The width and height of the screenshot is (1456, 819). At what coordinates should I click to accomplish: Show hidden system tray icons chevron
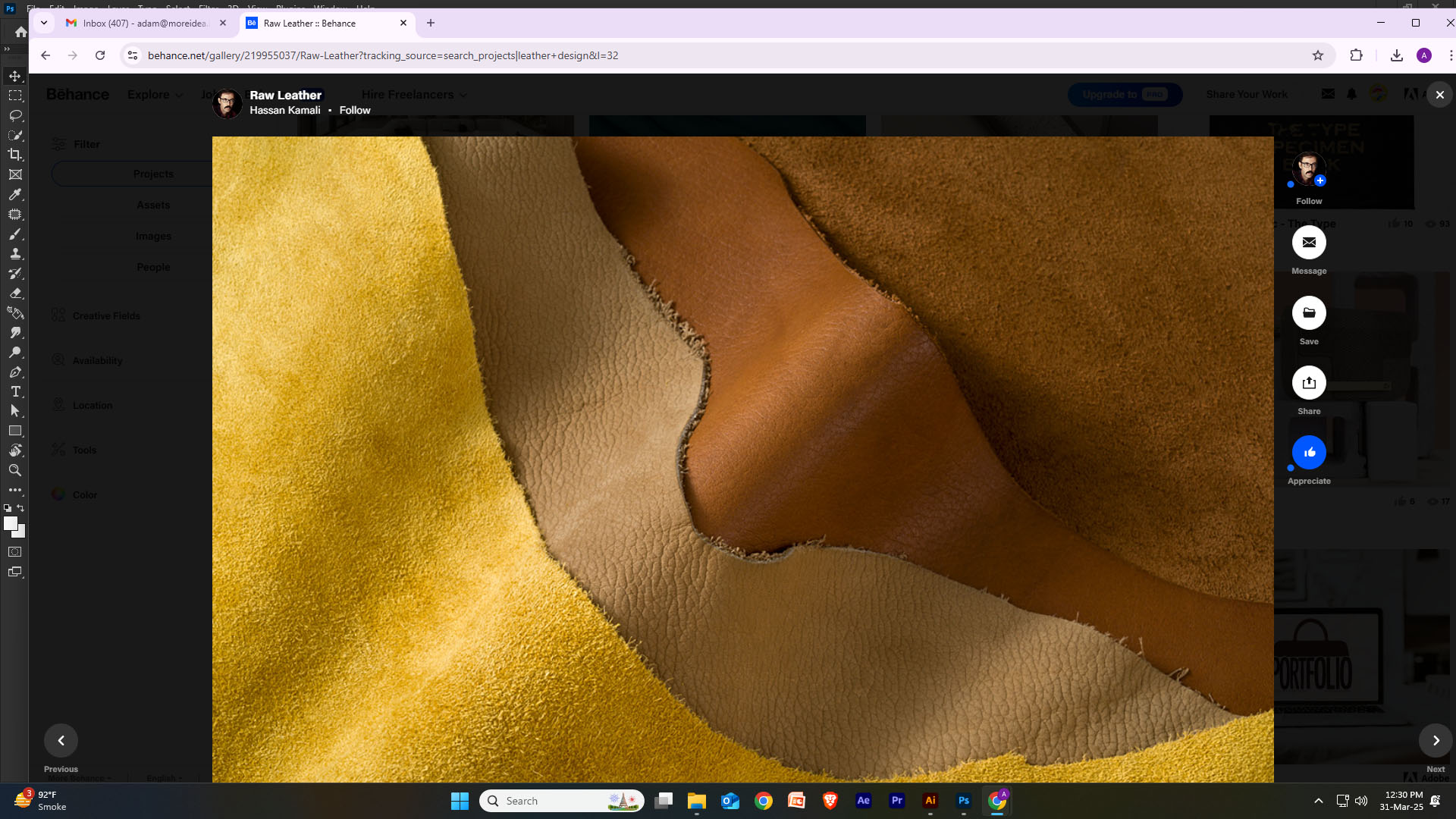[x=1318, y=801]
